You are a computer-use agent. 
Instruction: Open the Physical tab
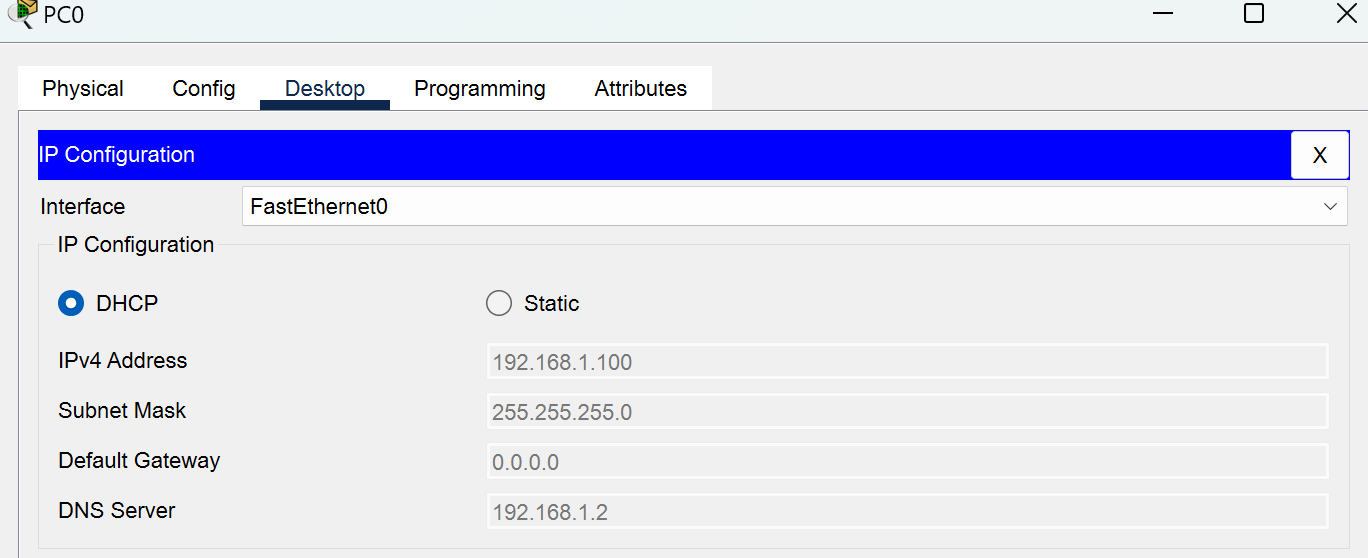[83, 88]
